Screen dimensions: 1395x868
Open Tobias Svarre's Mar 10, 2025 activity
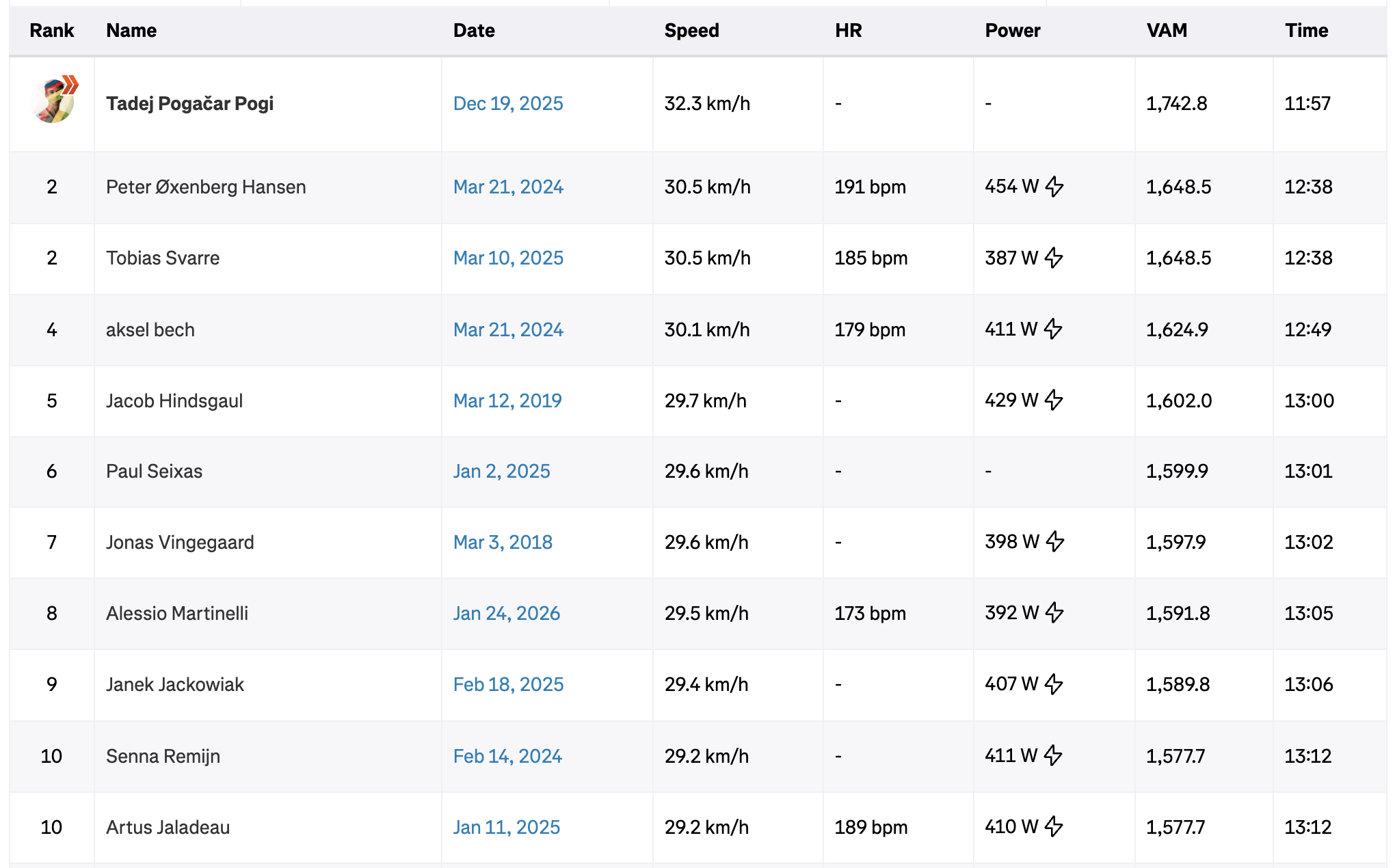509,258
